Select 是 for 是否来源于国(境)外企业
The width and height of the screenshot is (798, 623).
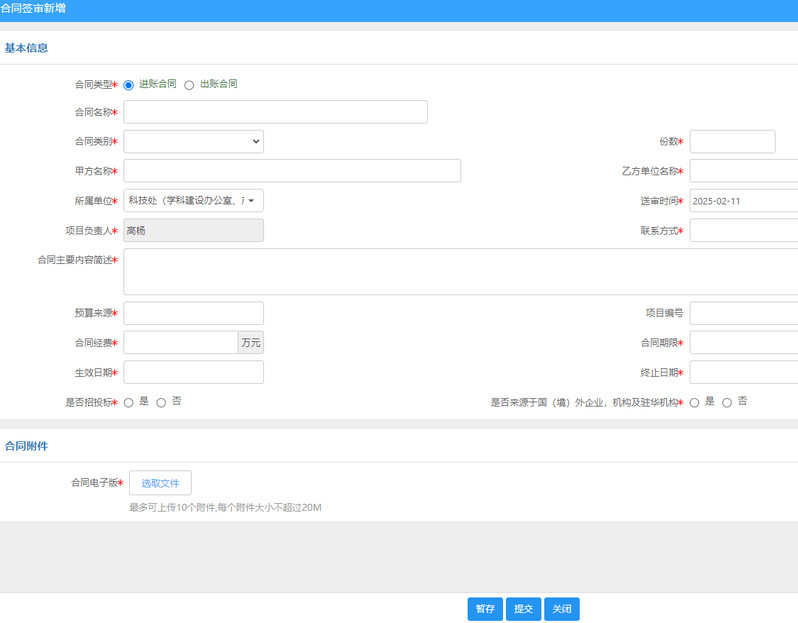pos(694,402)
